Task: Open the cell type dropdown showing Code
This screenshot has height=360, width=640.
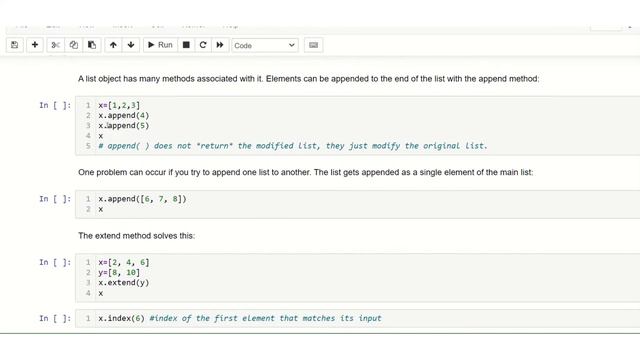Action: tap(265, 45)
